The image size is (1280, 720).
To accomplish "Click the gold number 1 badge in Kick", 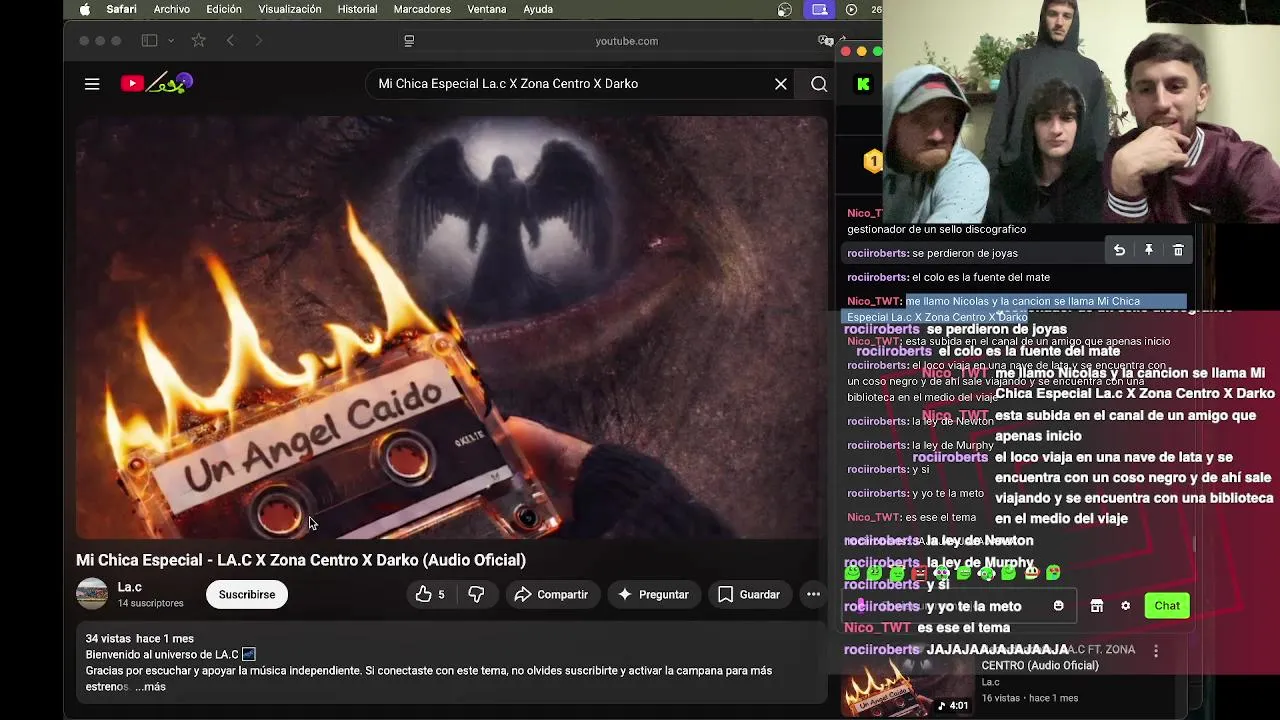I will tap(873, 161).
